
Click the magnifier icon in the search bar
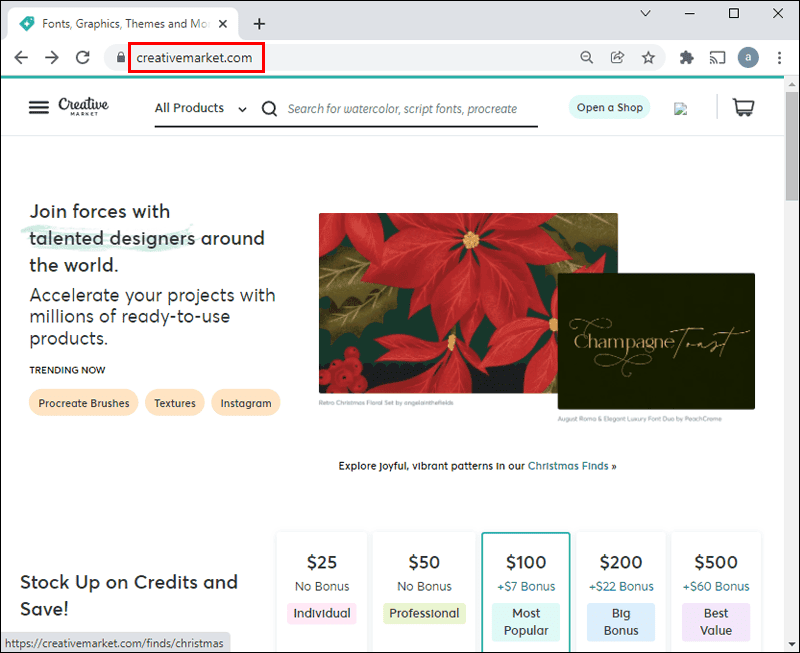point(268,108)
